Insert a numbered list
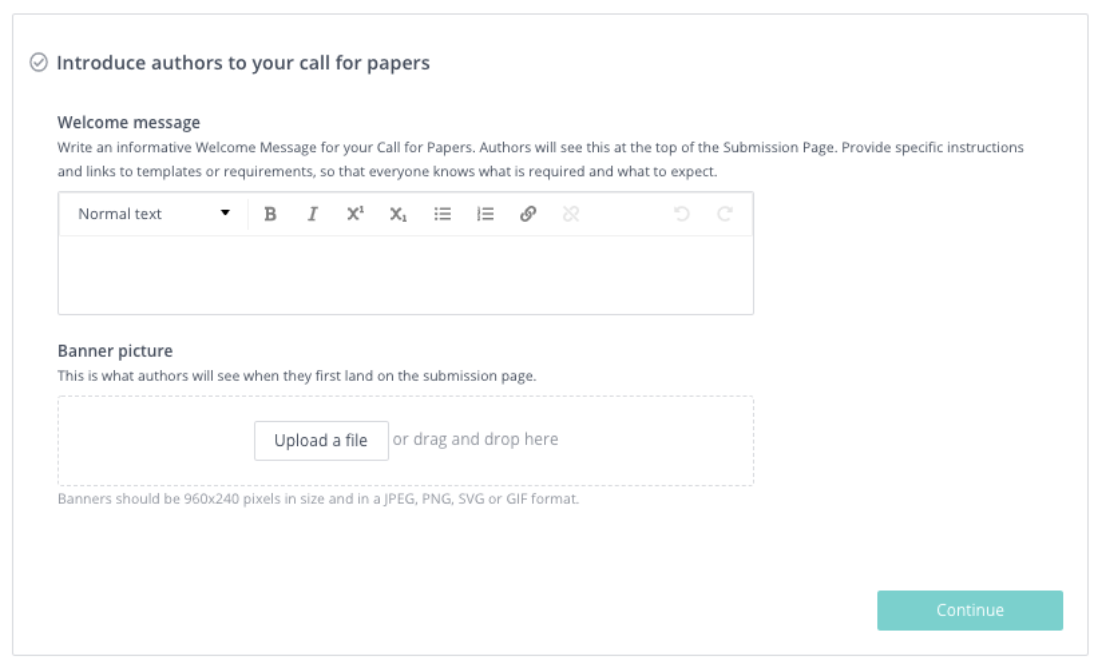The height and width of the screenshot is (670, 1100). coord(485,214)
